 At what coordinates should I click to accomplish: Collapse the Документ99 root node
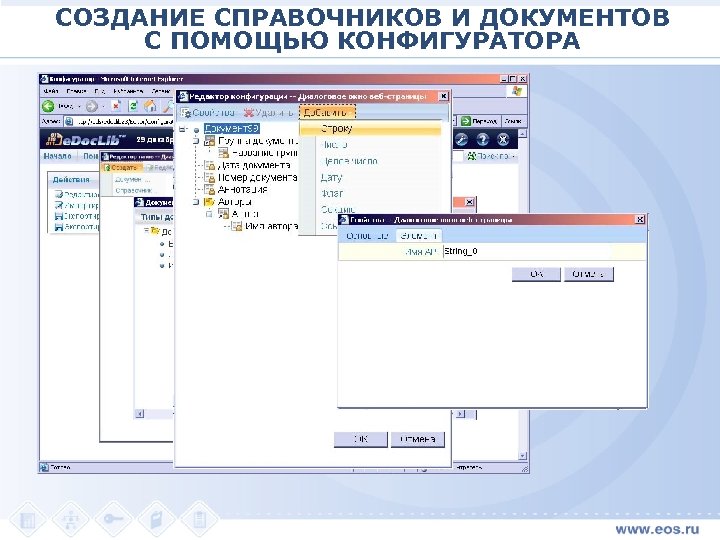coord(183,129)
